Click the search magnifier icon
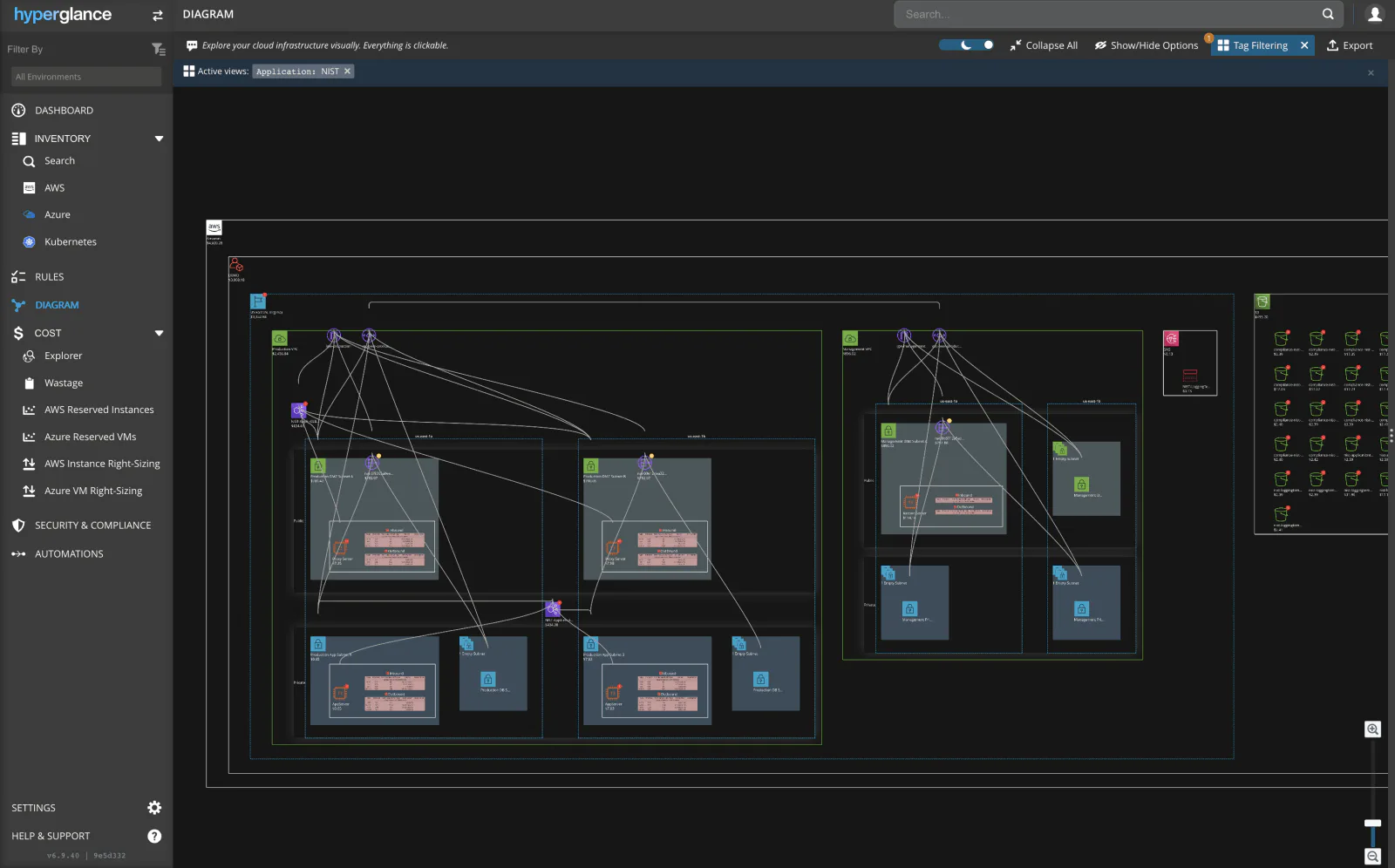This screenshot has height=868, width=1395. pyautogui.click(x=1328, y=14)
